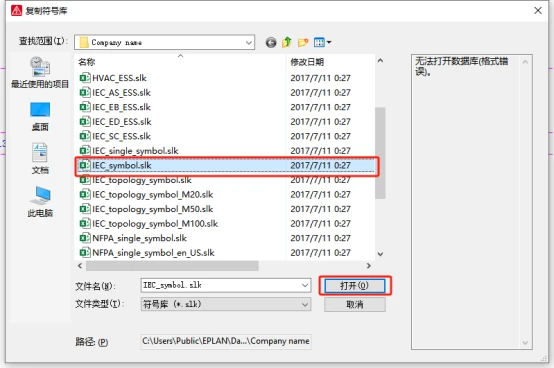
Task: Select file name IEC_topology_symbol.slk
Action: (x=142, y=180)
